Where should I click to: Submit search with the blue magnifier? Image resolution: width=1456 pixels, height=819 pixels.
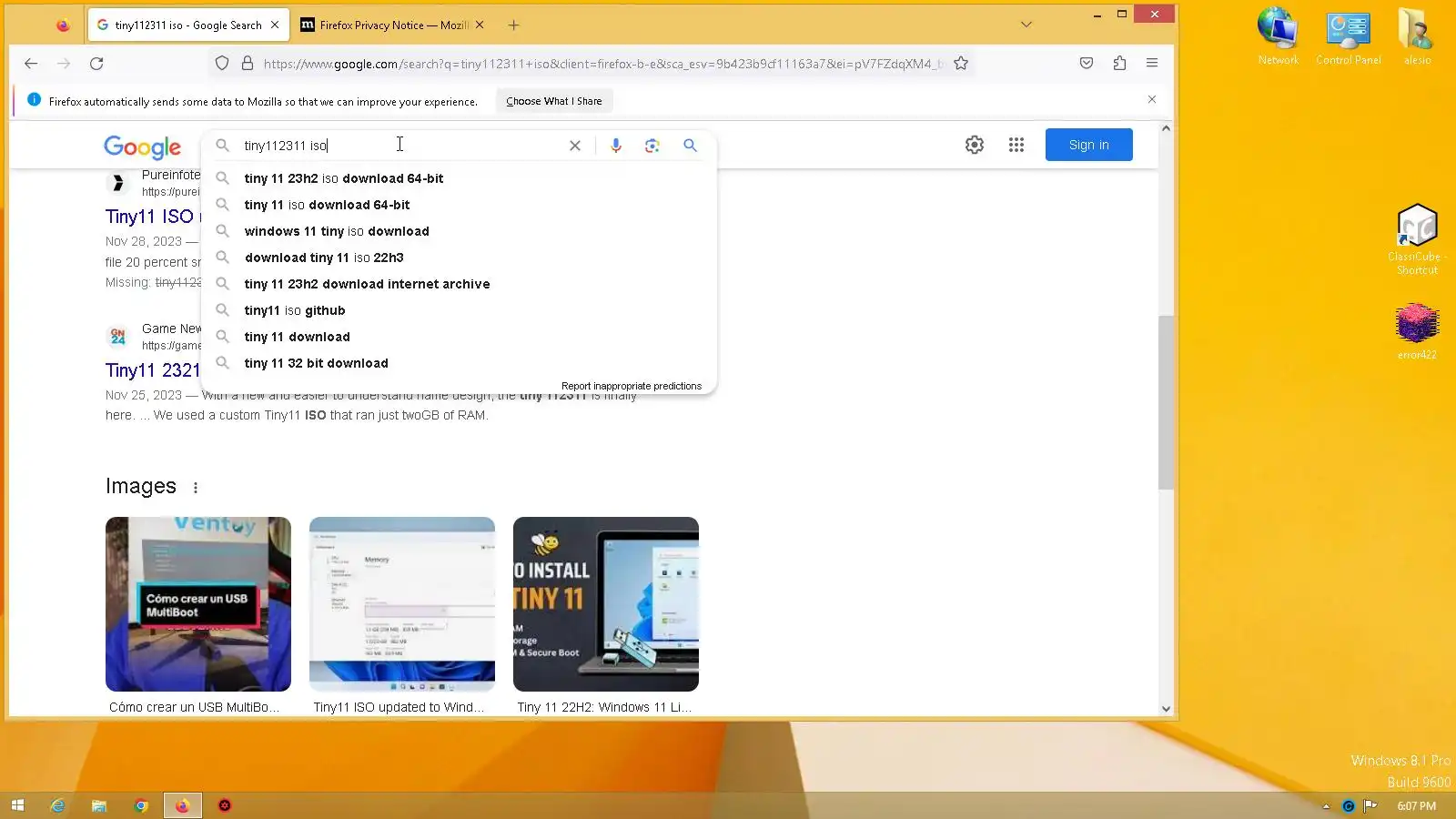690,146
